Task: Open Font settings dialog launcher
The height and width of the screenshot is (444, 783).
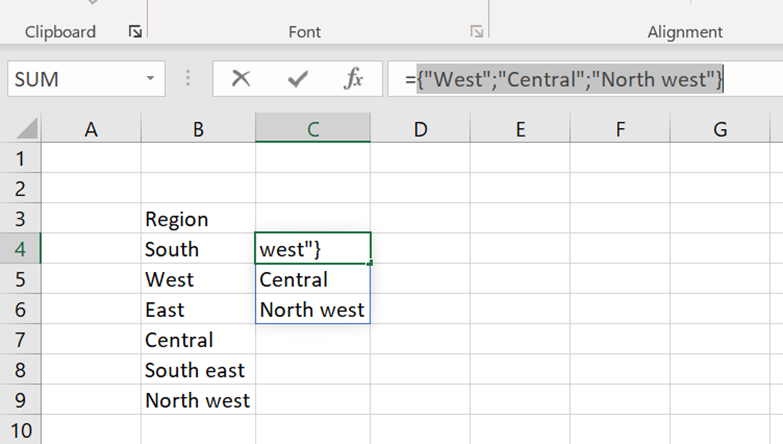Action: [477, 32]
